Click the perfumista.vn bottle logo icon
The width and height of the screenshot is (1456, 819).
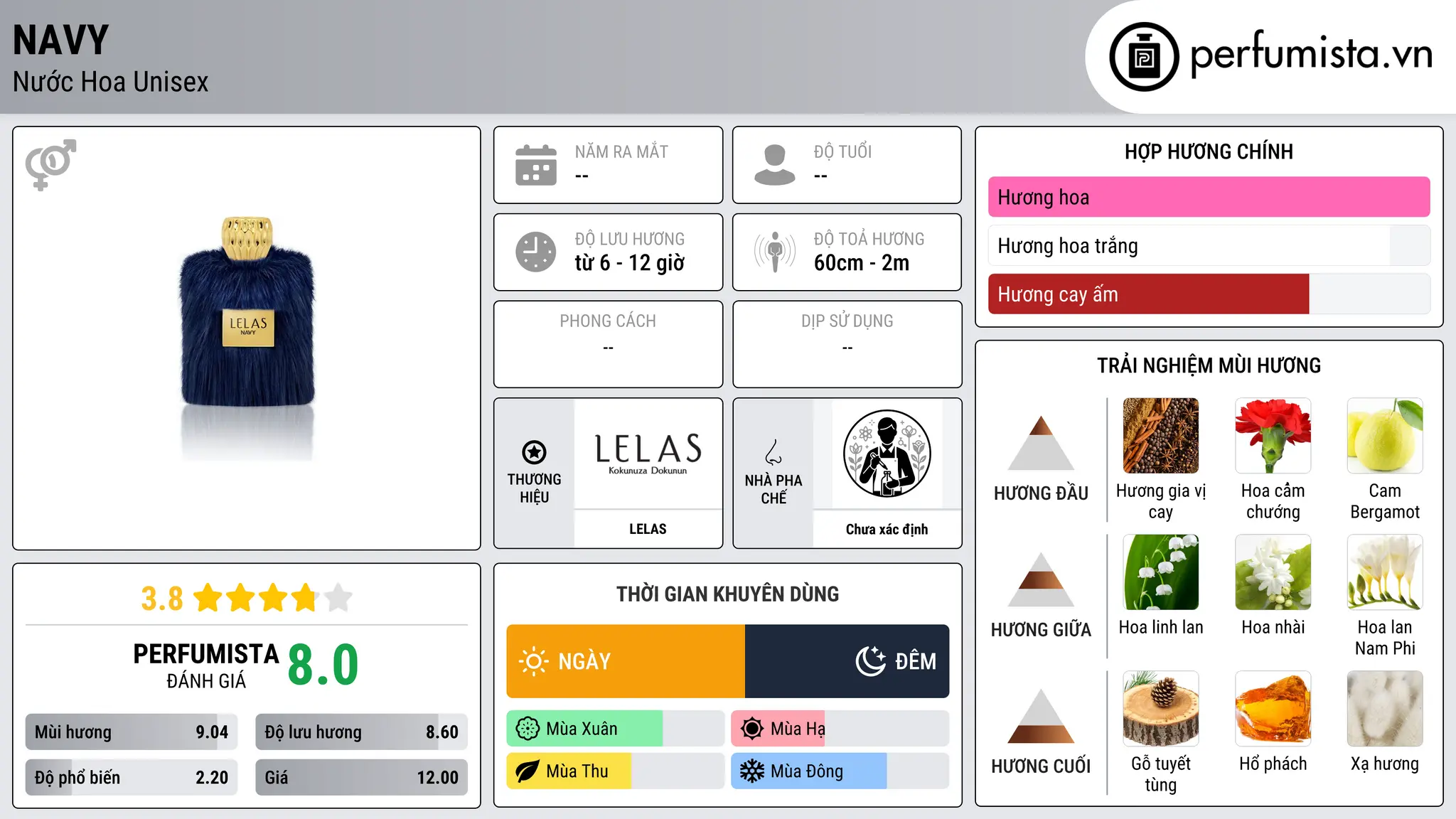(x=1144, y=57)
